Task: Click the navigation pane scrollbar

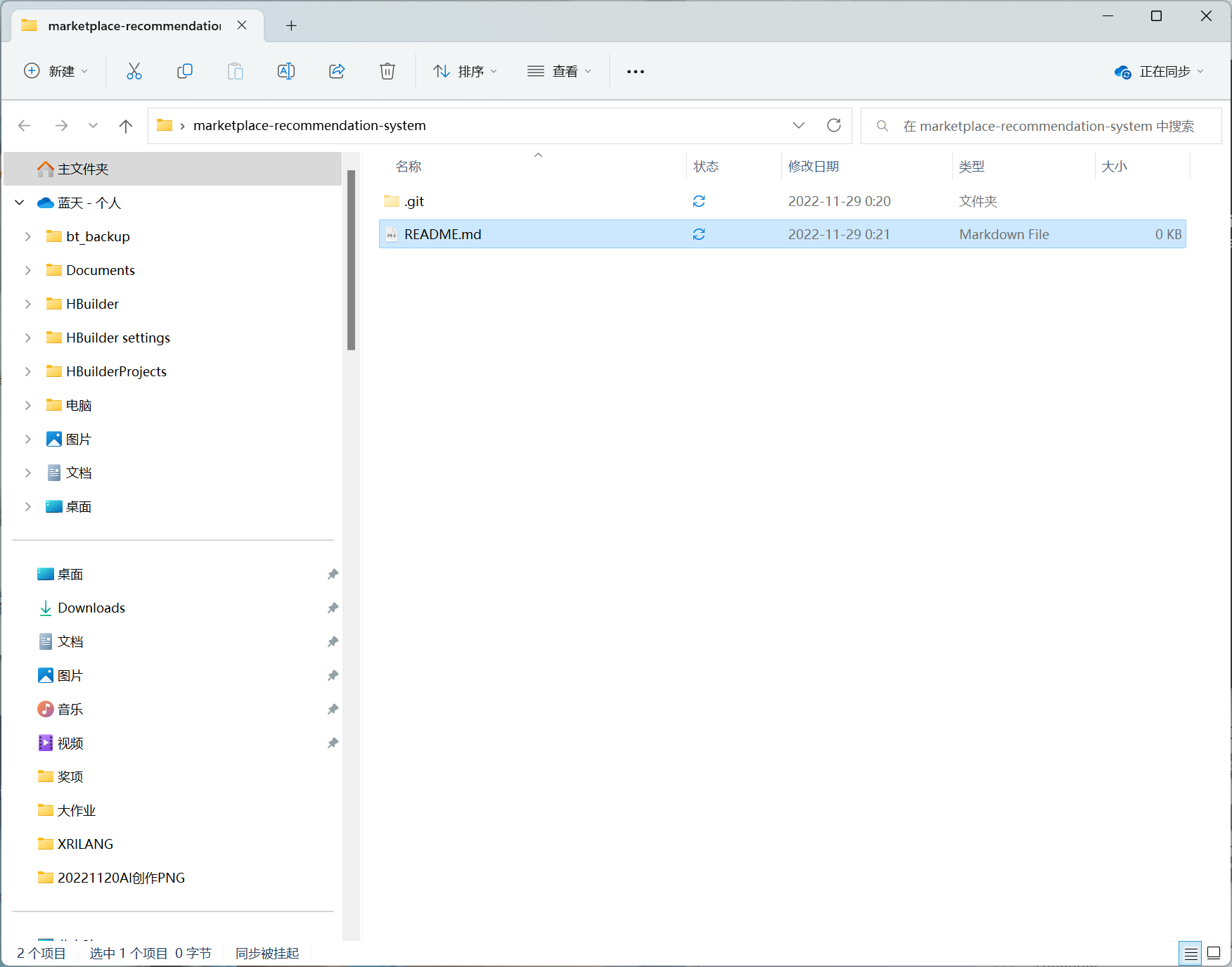Action: pos(351,260)
